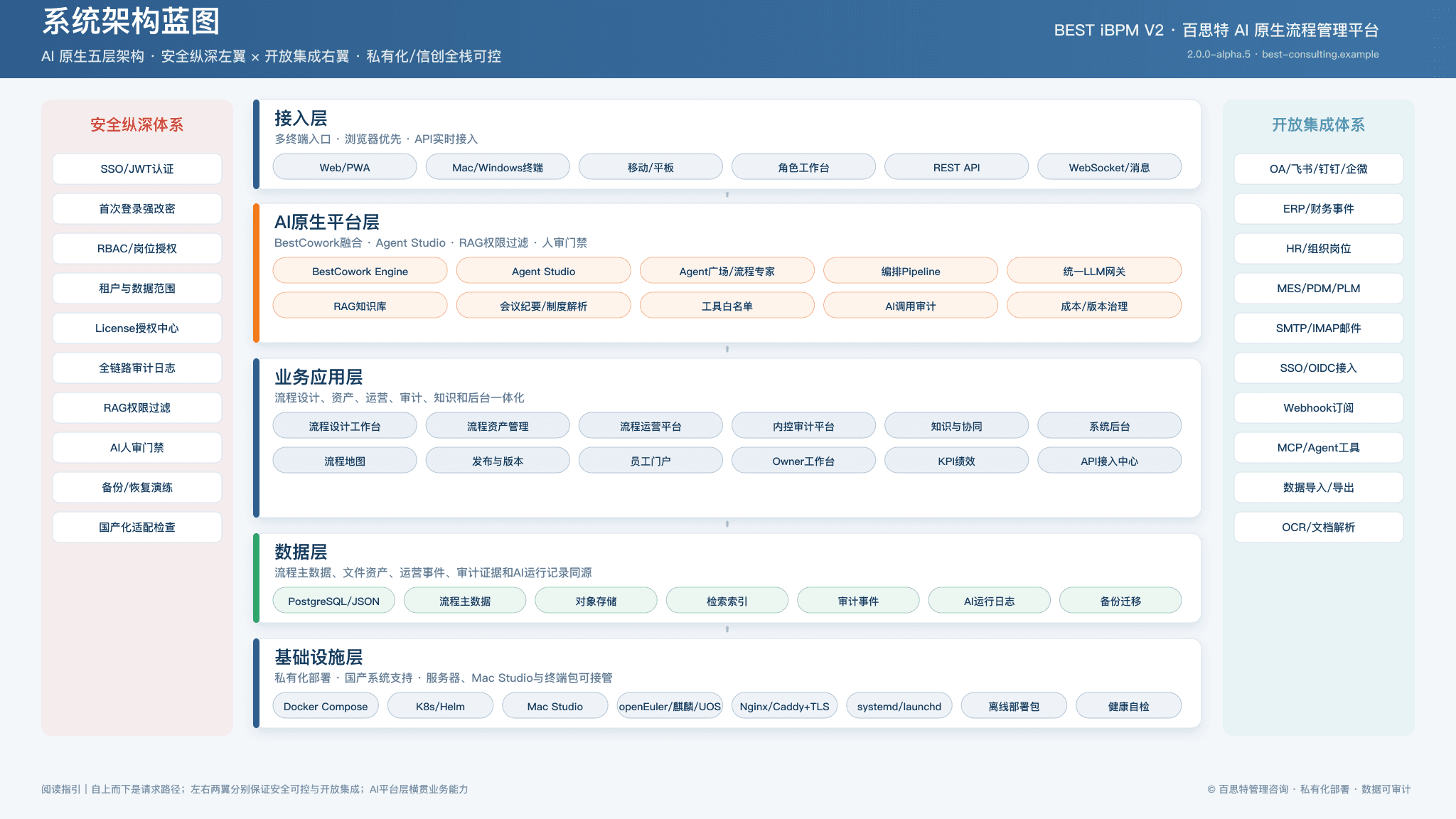Select 内控审计平台 pill
1456x819 pixels.
803,426
